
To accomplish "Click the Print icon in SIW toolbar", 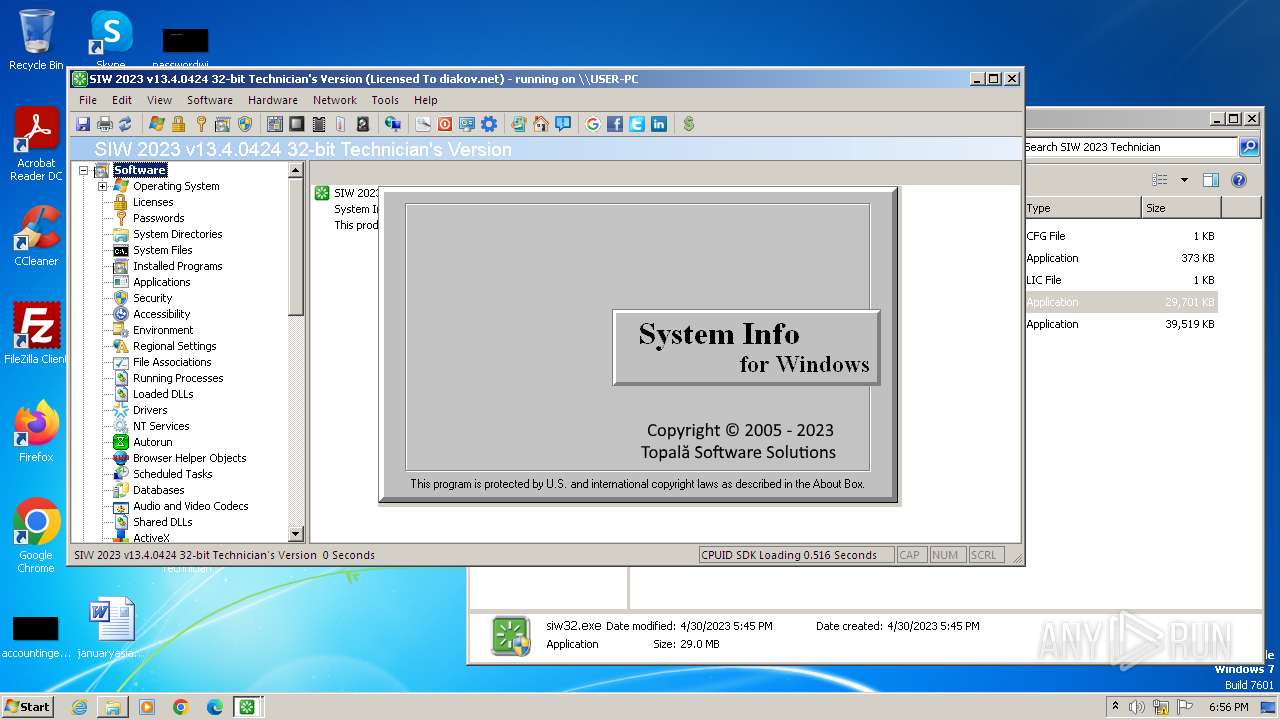I will [104, 124].
